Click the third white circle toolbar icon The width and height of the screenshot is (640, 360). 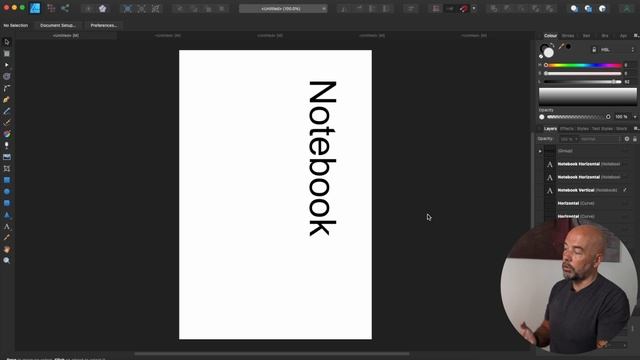[602, 9]
